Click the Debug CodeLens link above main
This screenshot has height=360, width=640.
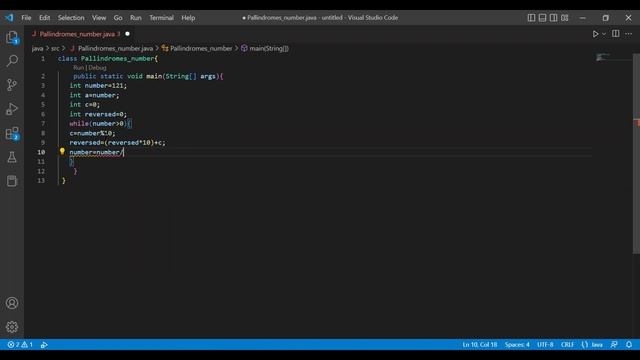coord(97,68)
